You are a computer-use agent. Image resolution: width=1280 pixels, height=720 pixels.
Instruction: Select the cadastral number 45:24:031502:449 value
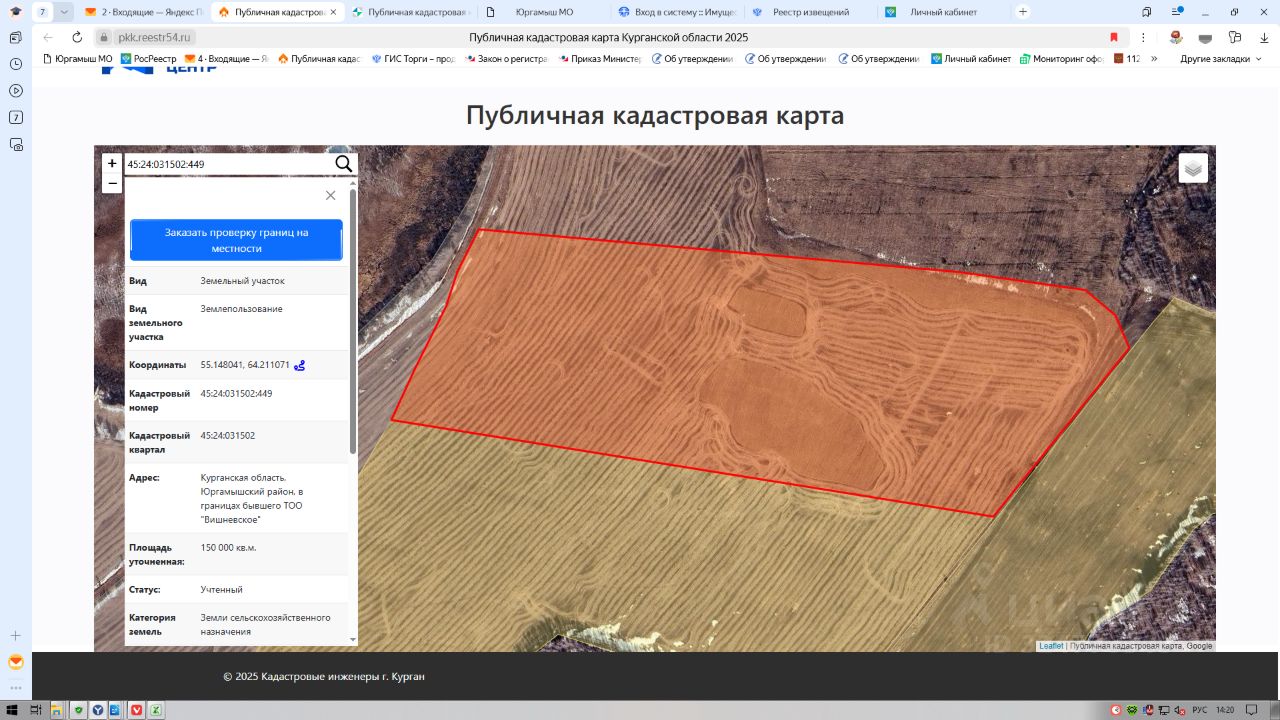tap(236, 394)
